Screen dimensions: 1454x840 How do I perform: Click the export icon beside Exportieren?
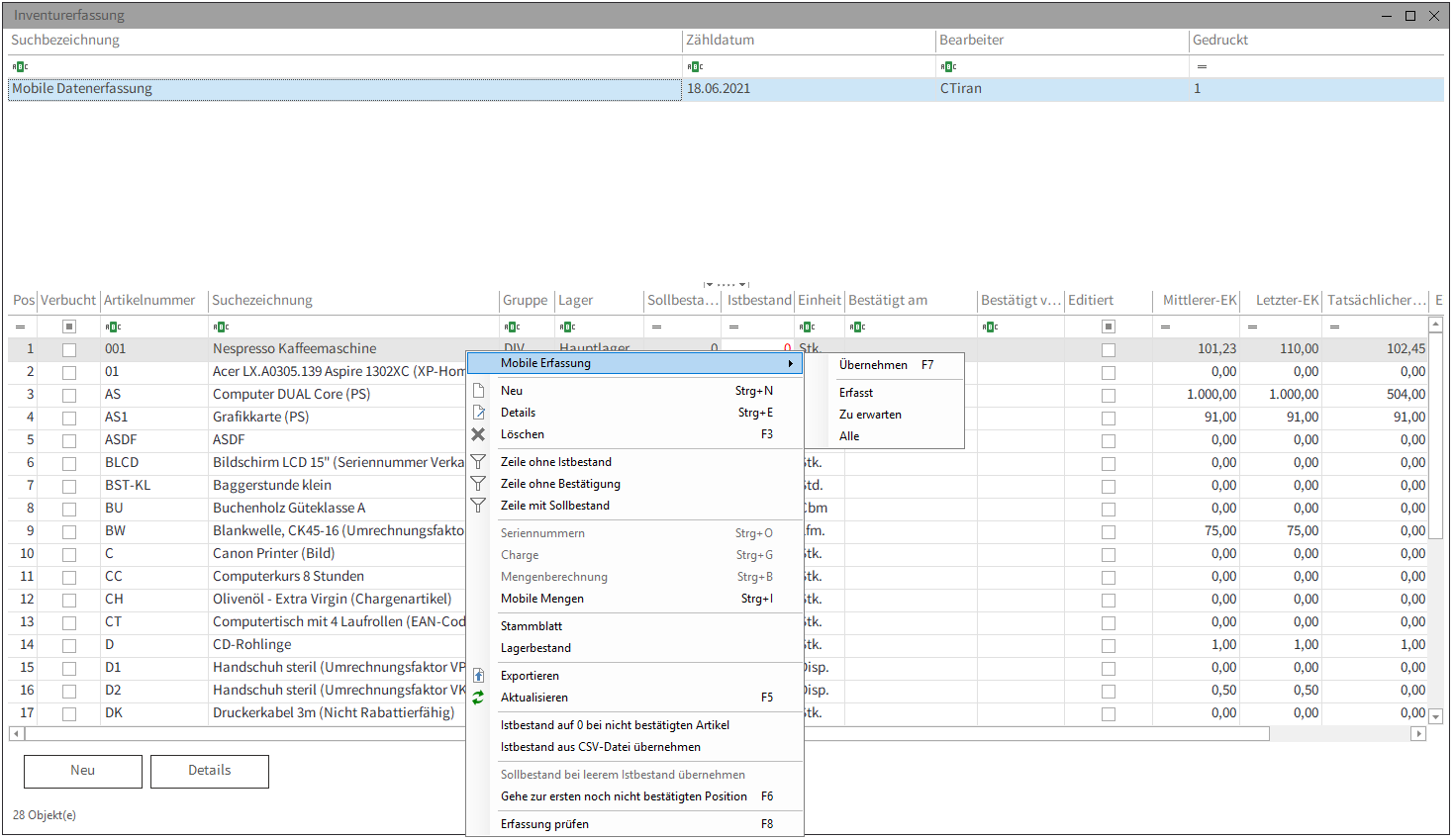tap(478, 676)
